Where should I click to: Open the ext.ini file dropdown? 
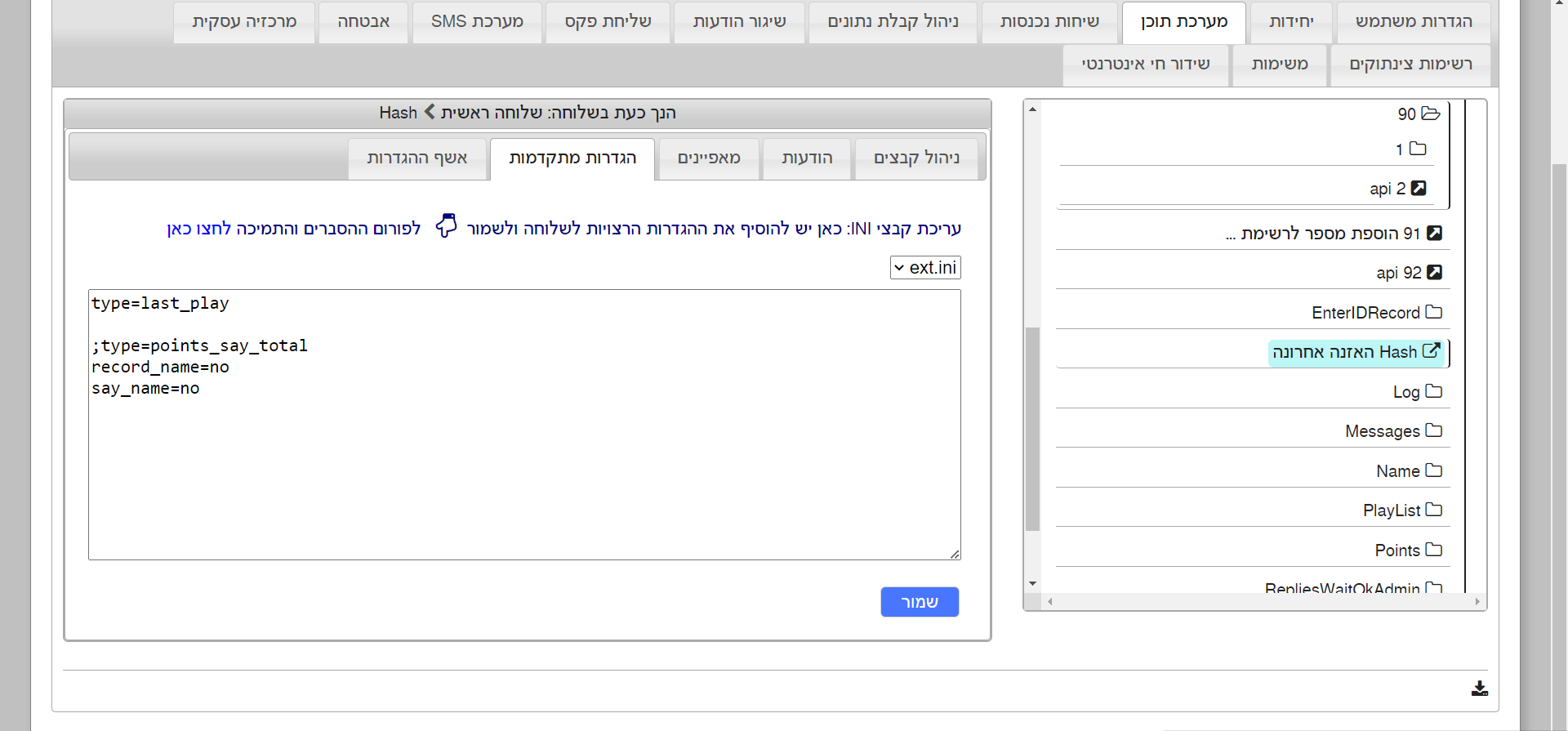coord(925,268)
